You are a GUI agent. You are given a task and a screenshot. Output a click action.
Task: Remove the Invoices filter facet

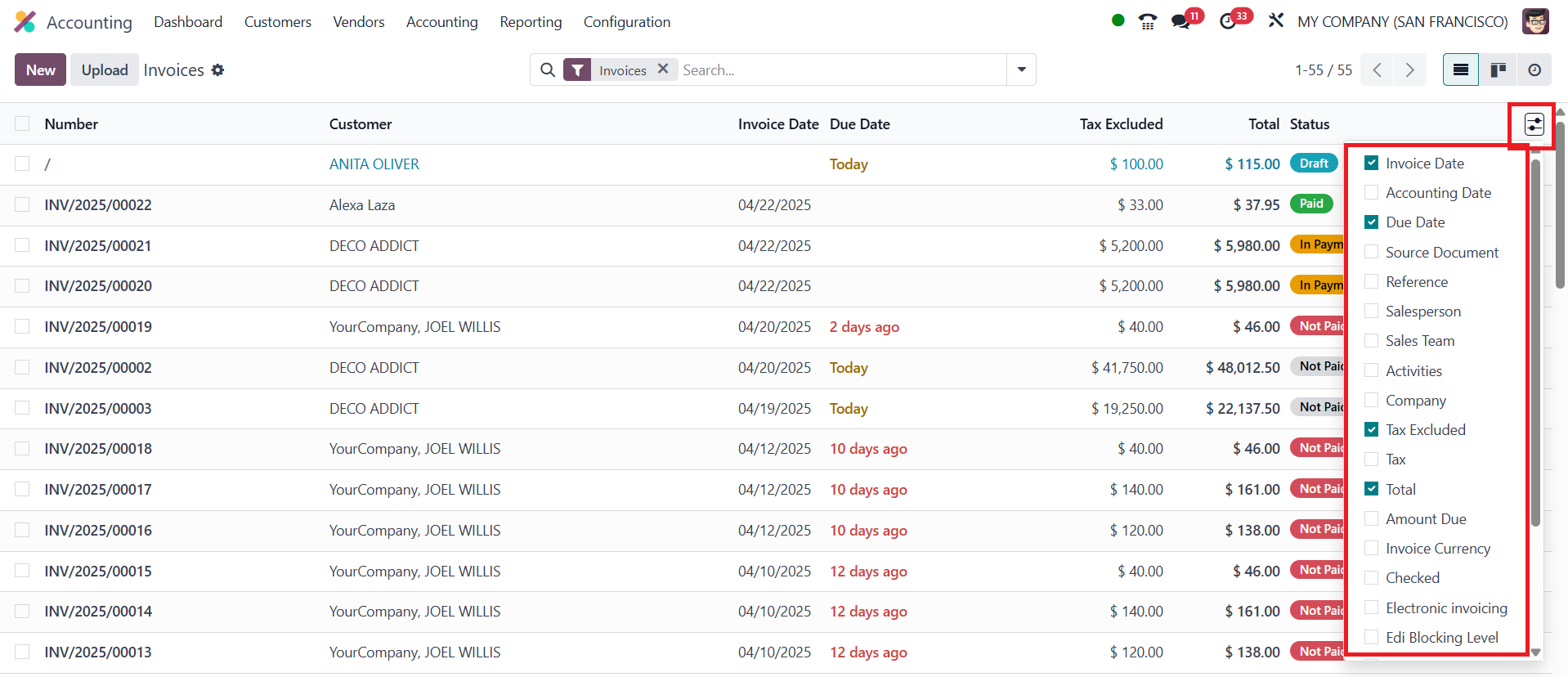pos(663,69)
